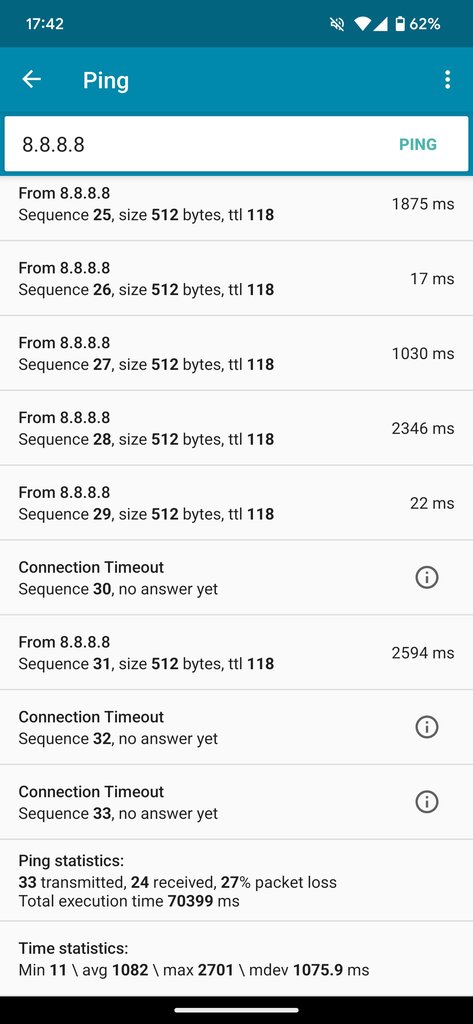
Task: Tap info icon for Sequence 32 timeout
Action: (427, 727)
